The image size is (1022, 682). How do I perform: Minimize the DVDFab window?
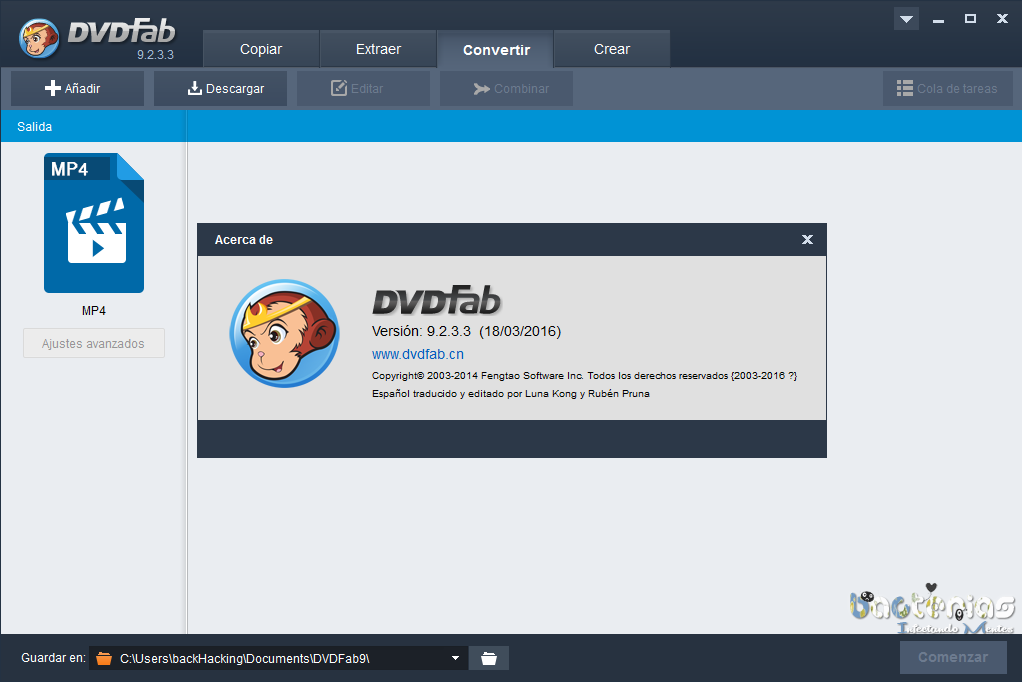tap(939, 19)
